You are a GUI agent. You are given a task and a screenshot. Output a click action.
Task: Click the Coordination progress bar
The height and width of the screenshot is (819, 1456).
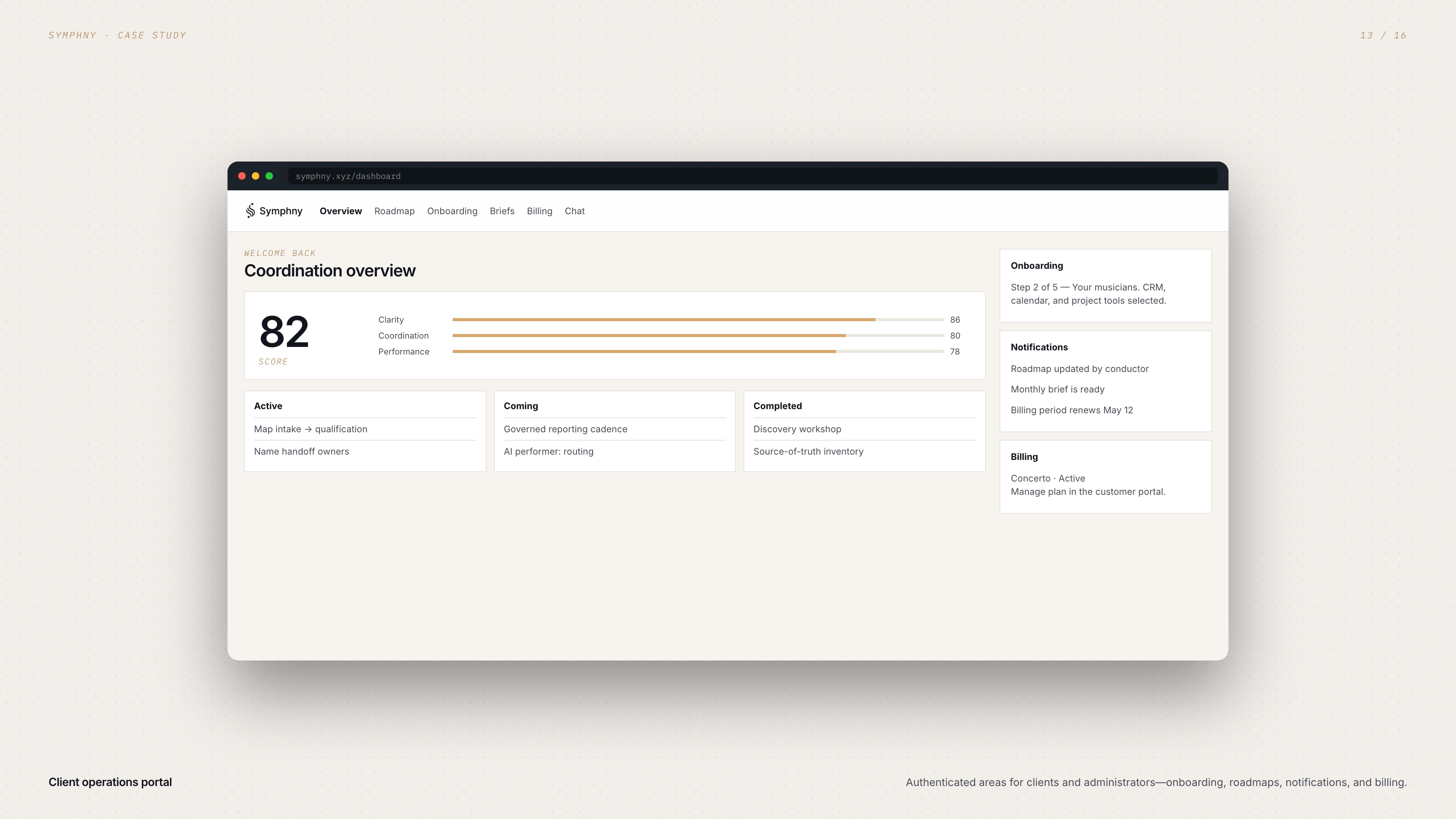coord(698,336)
